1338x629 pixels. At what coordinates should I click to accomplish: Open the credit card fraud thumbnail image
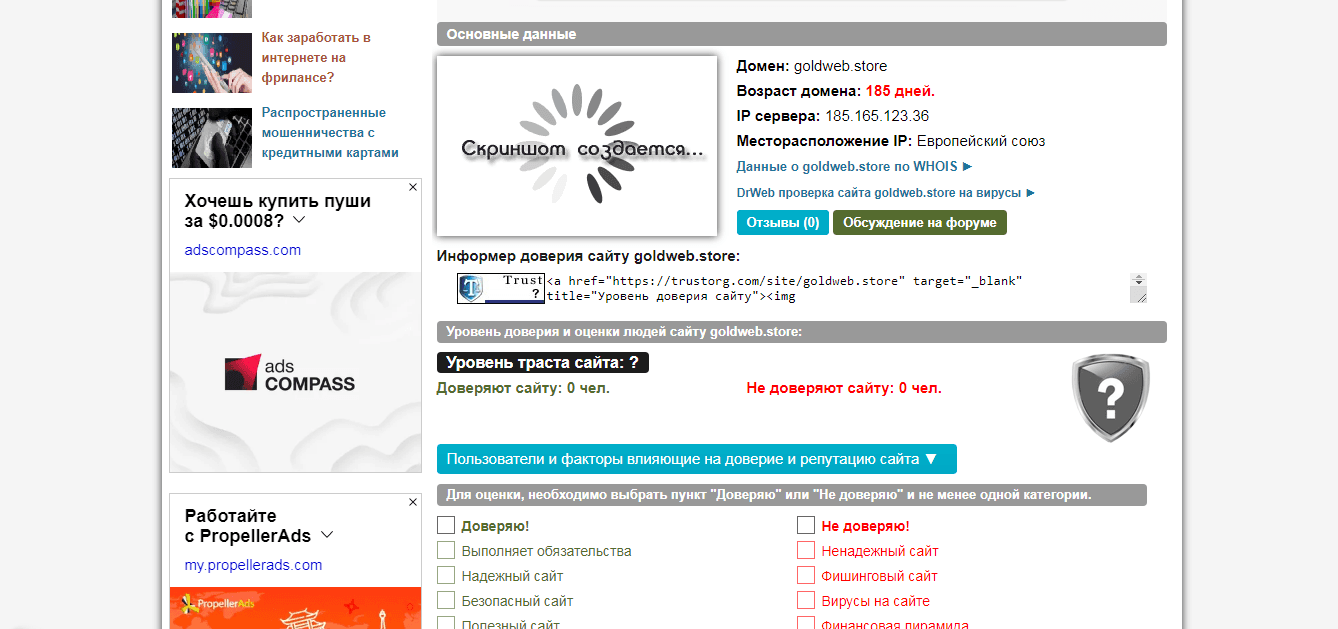(x=212, y=138)
